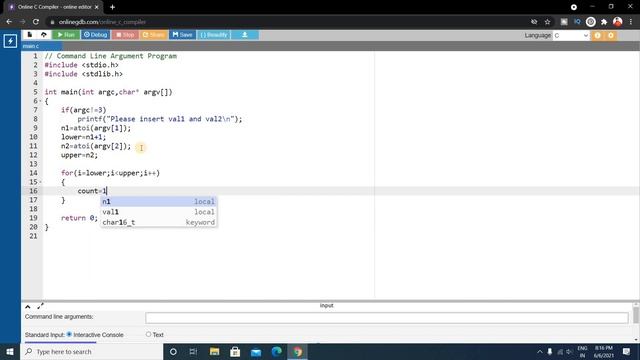Go back in browser history
The image size is (640, 360).
[x=9, y=22]
